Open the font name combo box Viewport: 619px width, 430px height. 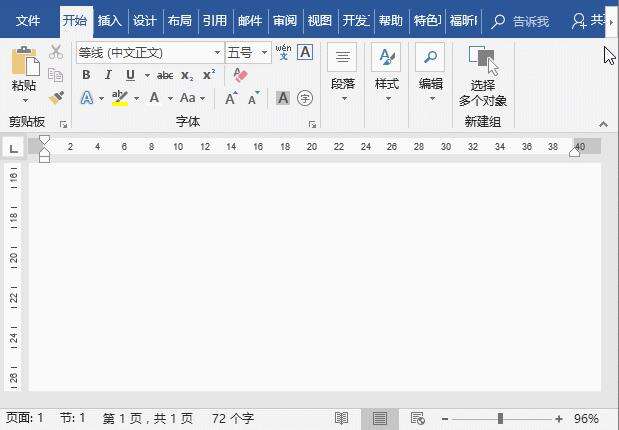[150, 53]
